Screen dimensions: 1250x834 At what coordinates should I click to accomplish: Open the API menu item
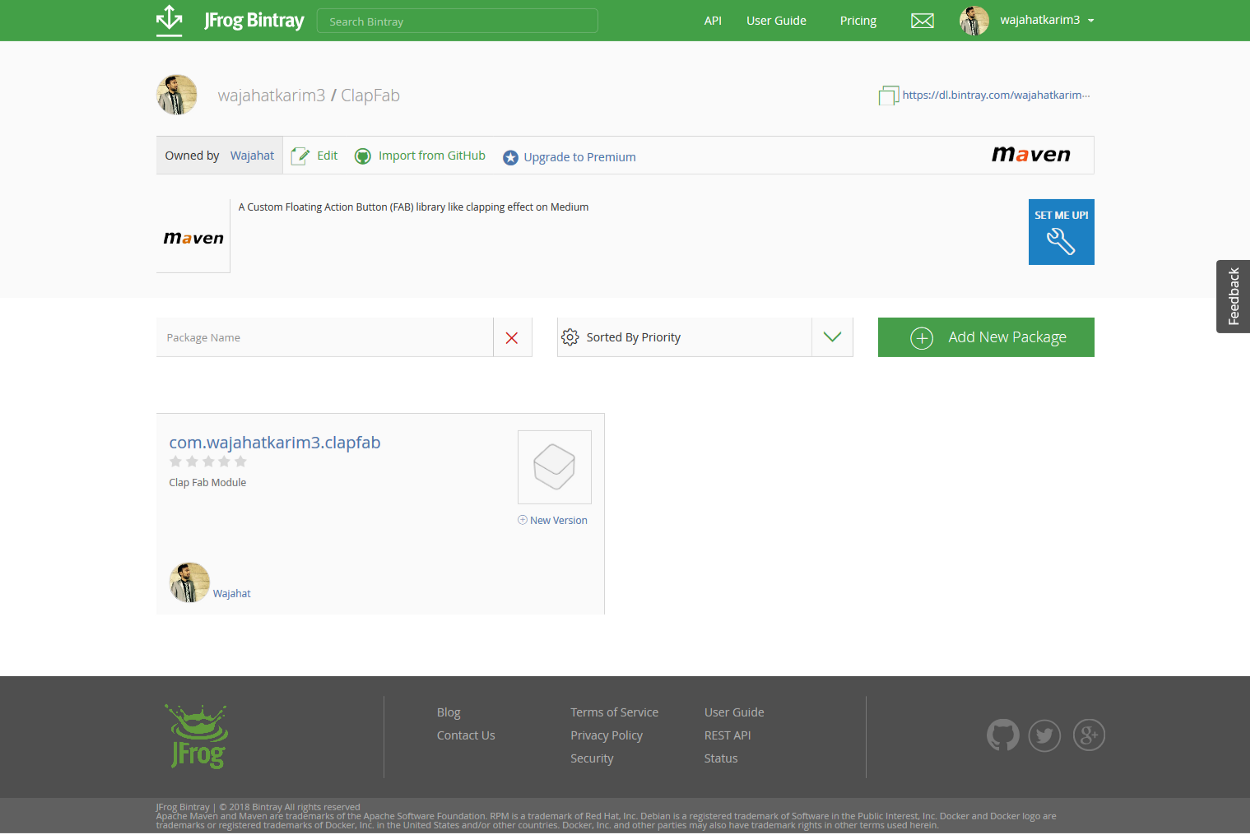(713, 21)
